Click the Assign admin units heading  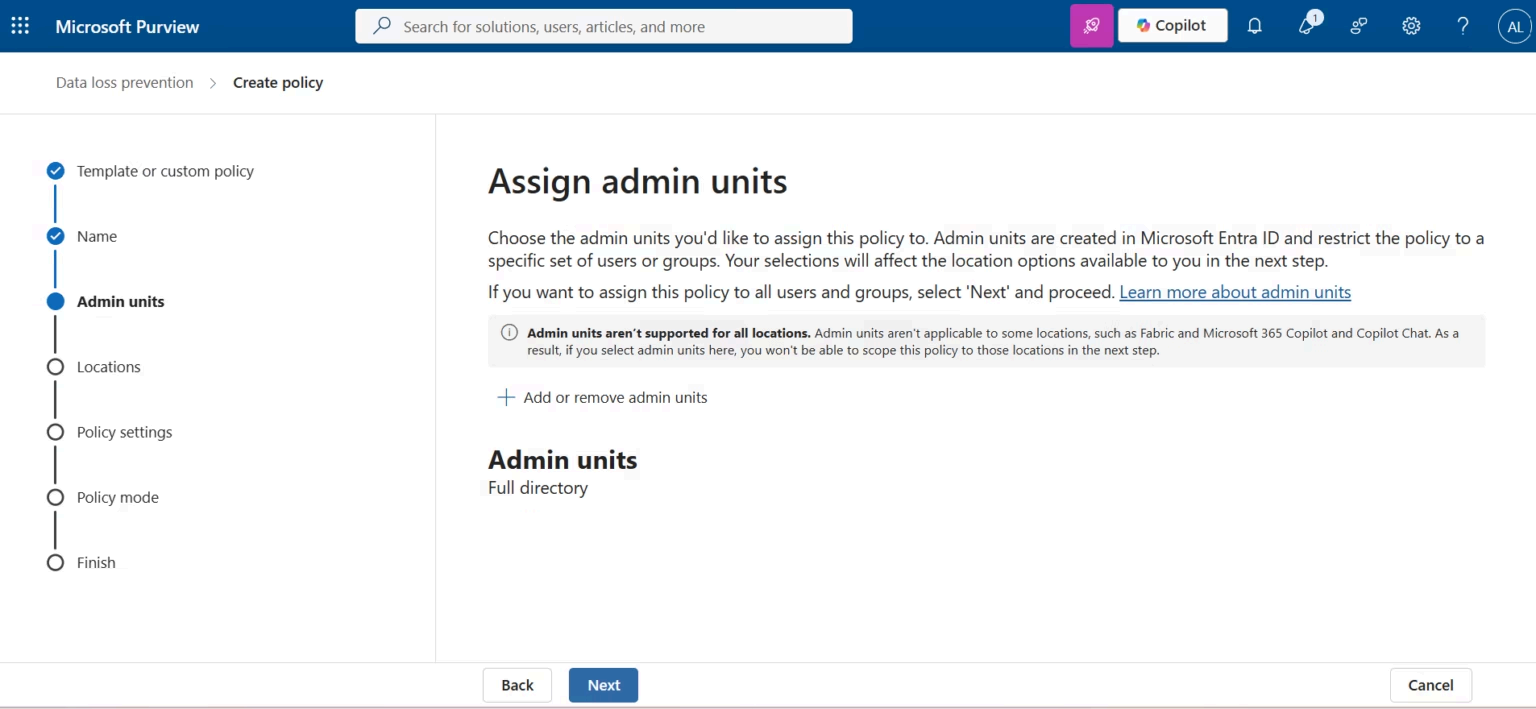[637, 181]
